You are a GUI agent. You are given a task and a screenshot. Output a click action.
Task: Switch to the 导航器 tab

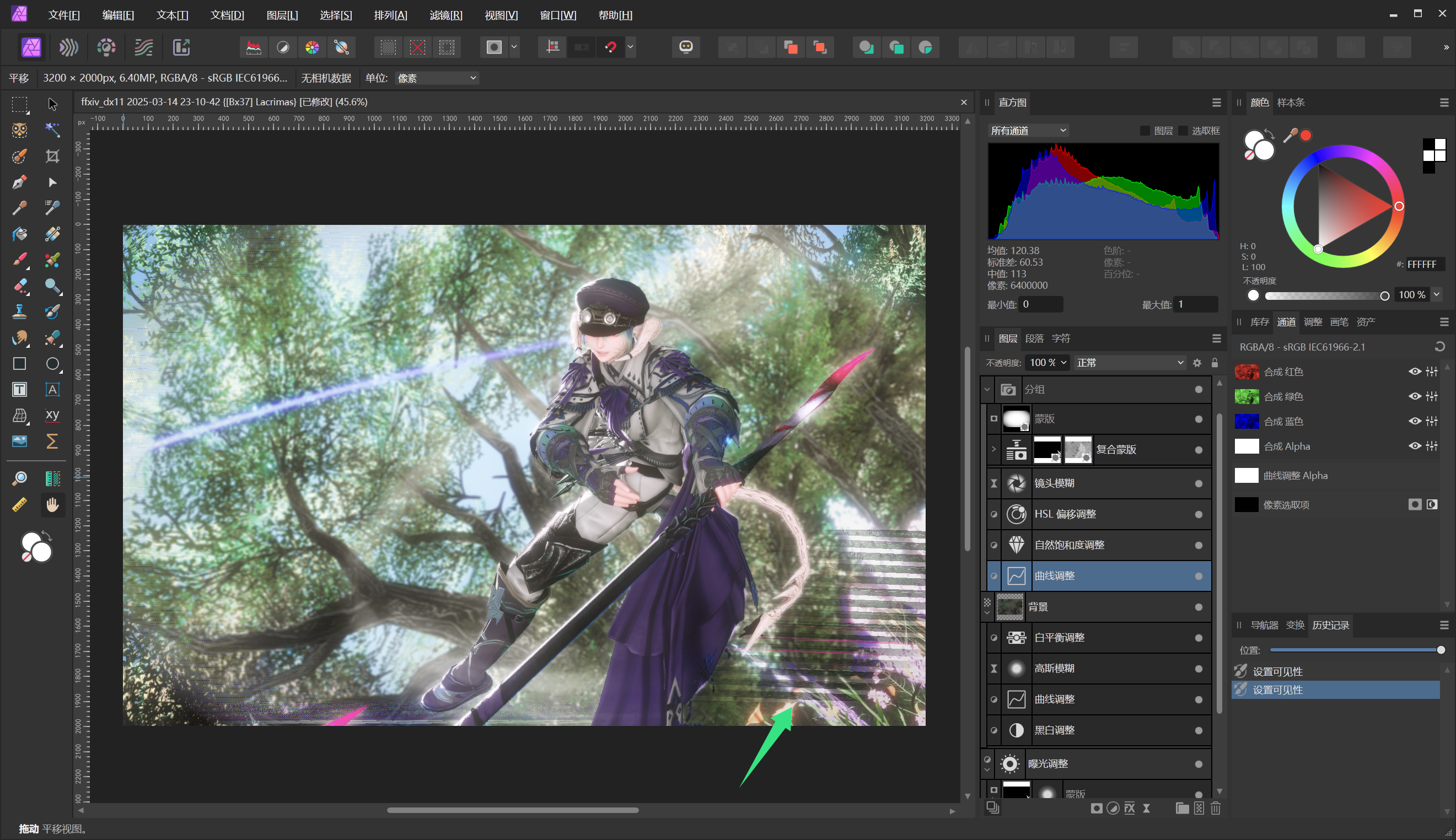point(1264,626)
